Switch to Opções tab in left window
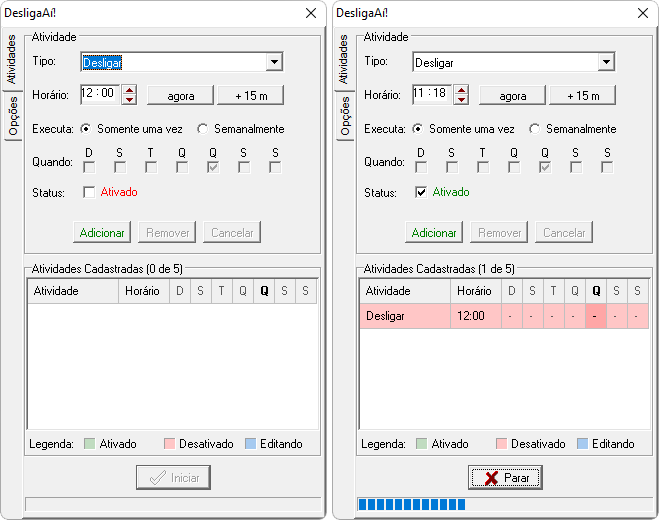This screenshot has width=659, height=520. [13, 116]
